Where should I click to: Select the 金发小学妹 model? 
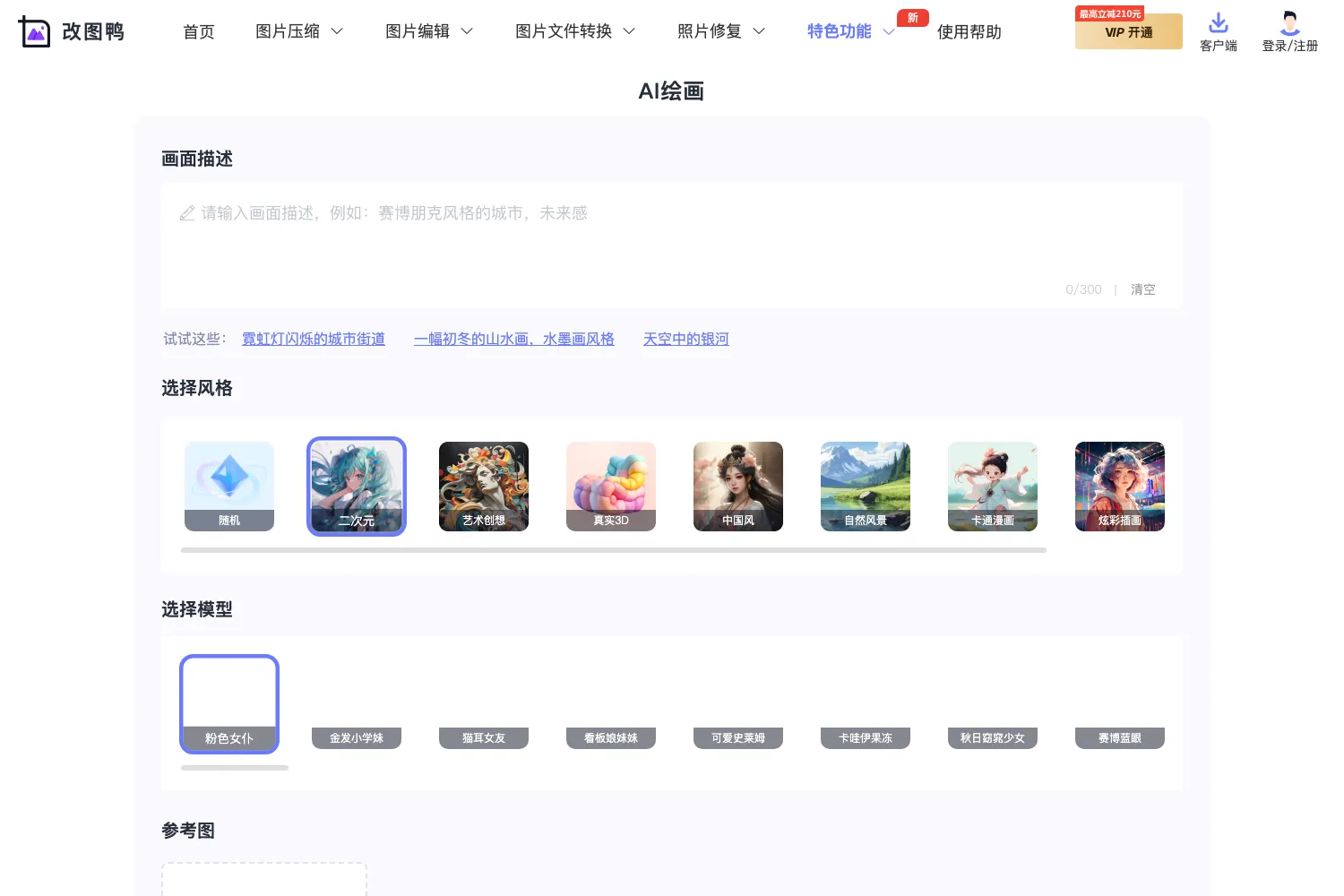(x=357, y=704)
